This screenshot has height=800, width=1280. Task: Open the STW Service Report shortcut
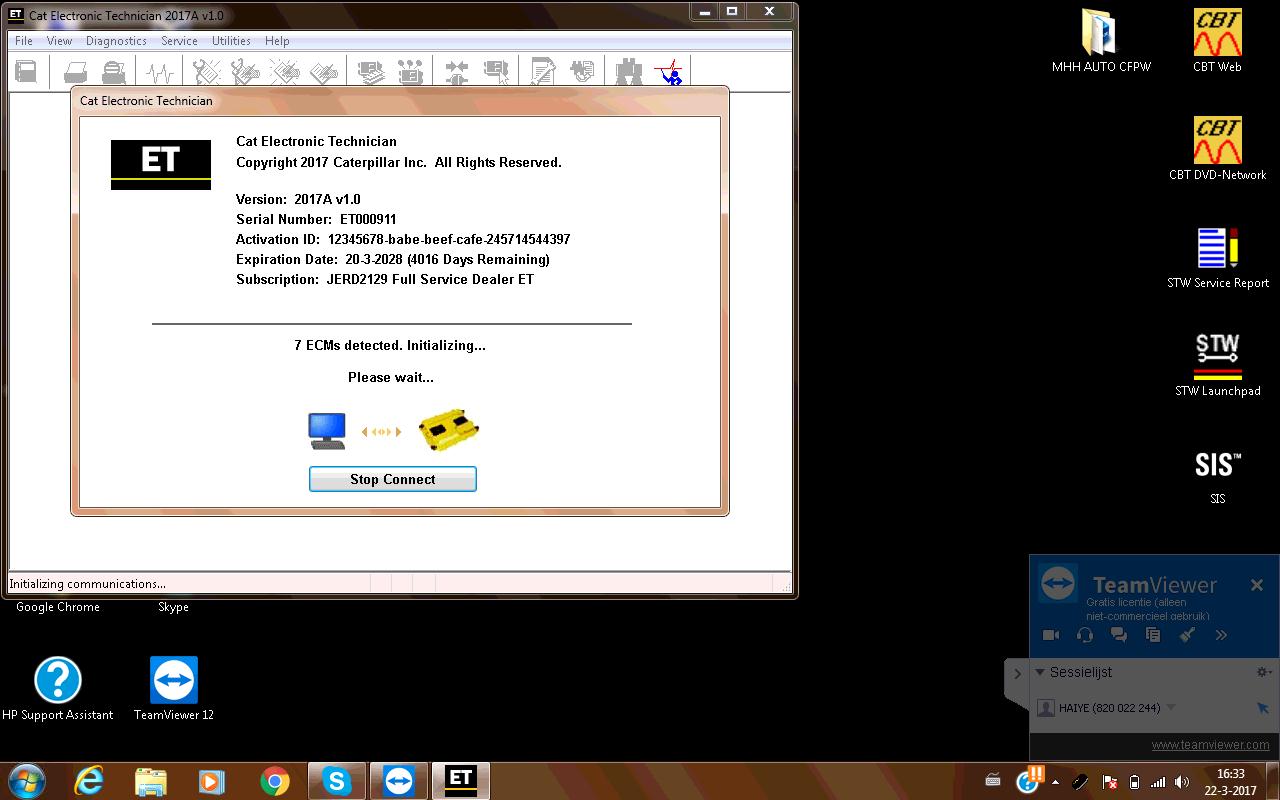(x=1217, y=257)
